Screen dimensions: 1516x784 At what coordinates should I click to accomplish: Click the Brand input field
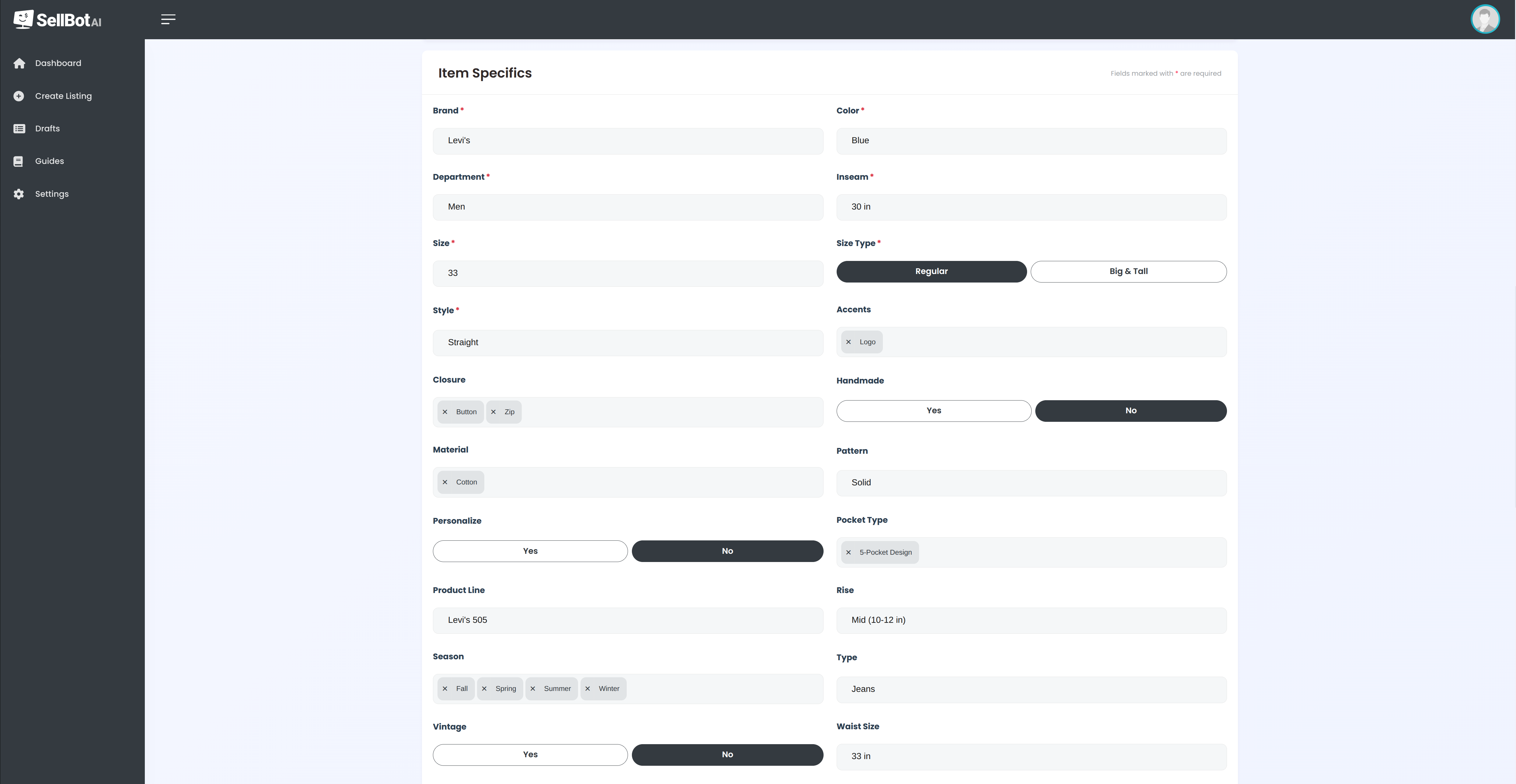click(x=627, y=141)
